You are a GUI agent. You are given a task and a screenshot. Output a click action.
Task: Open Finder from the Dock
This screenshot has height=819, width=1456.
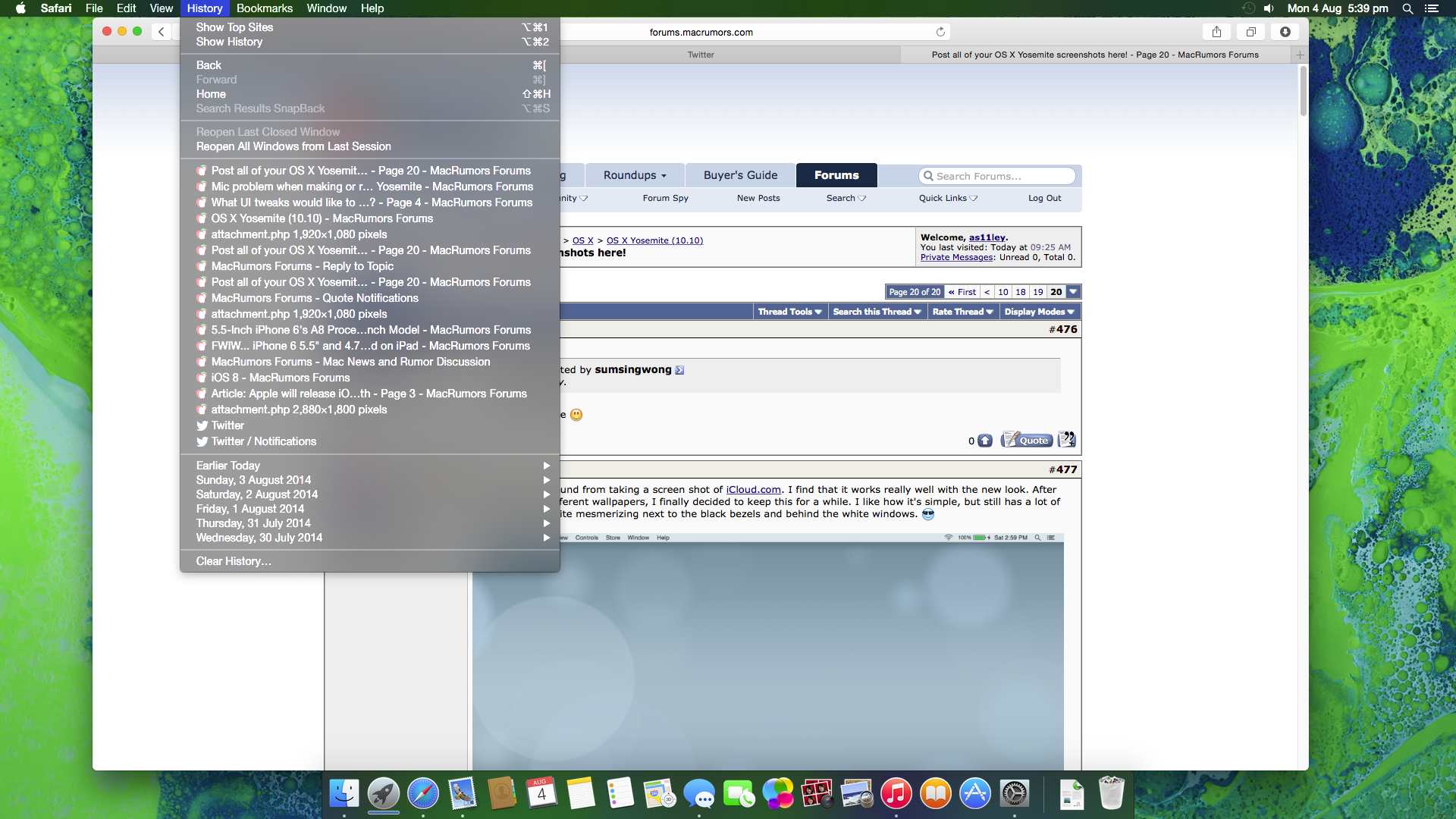click(x=344, y=794)
